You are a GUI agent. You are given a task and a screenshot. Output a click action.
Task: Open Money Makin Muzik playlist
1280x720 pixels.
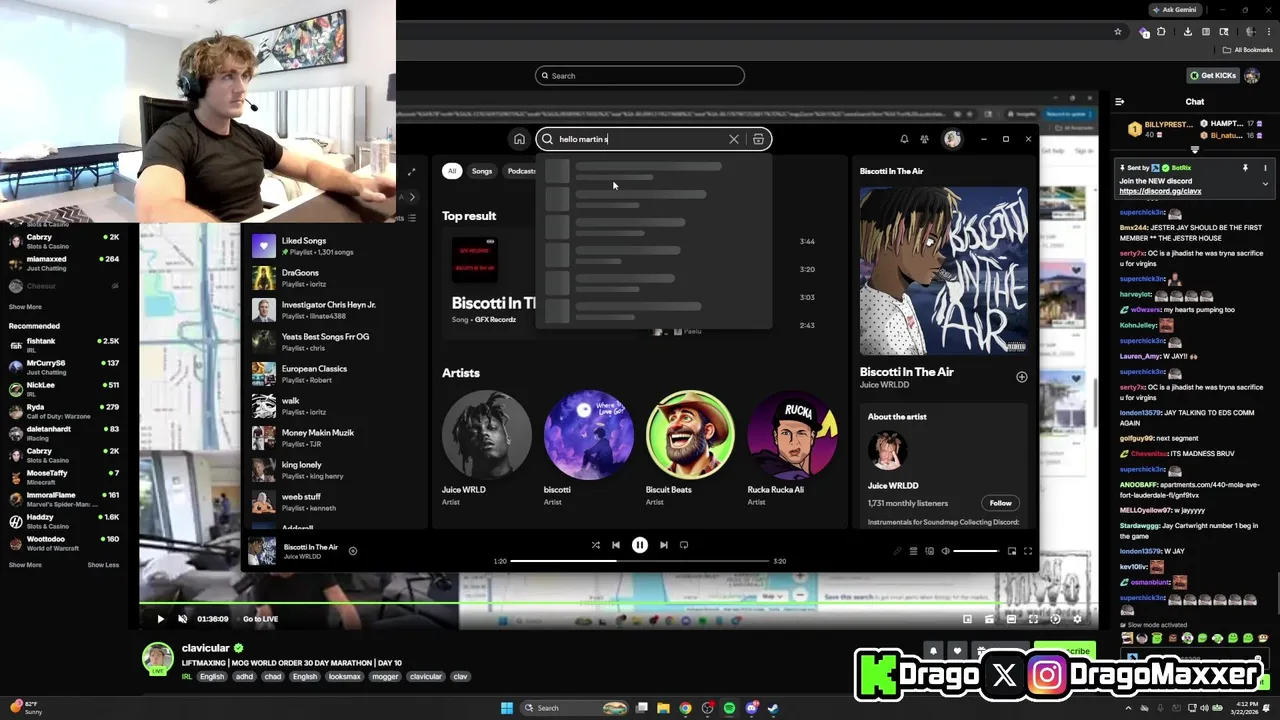[x=334, y=438]
